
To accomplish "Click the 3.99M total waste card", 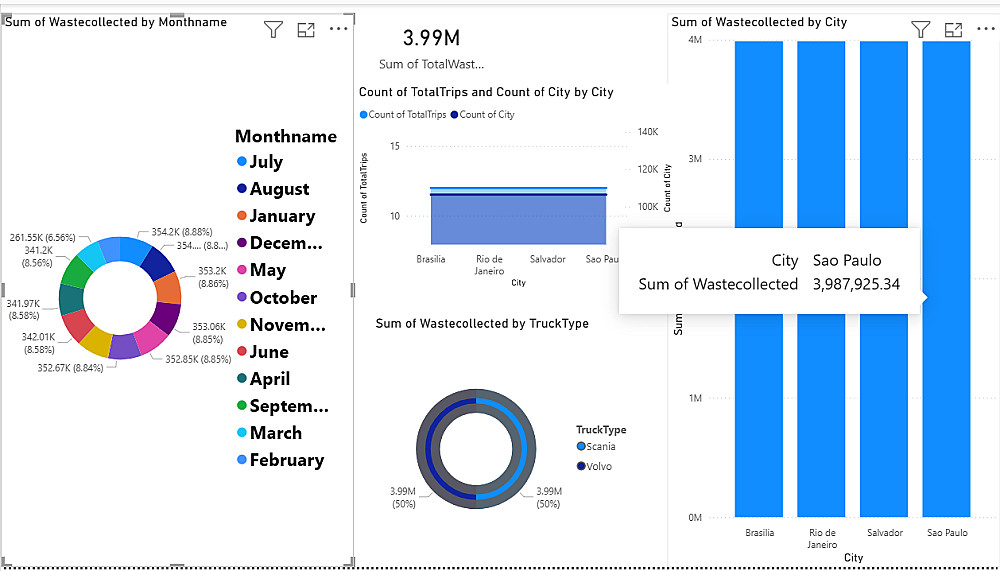I will pos(431,38).
